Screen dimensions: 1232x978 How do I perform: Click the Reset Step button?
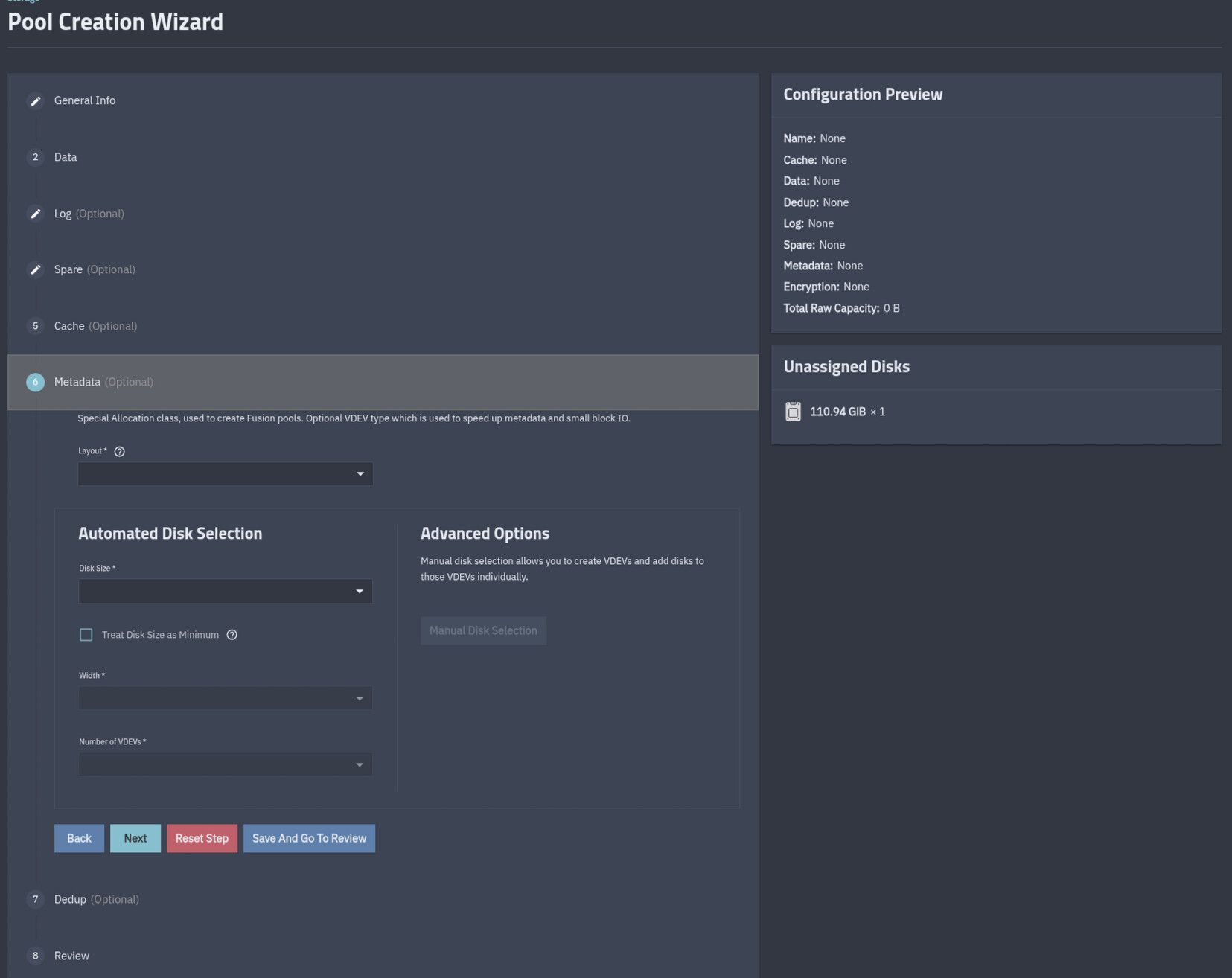(x=202, y=838)
